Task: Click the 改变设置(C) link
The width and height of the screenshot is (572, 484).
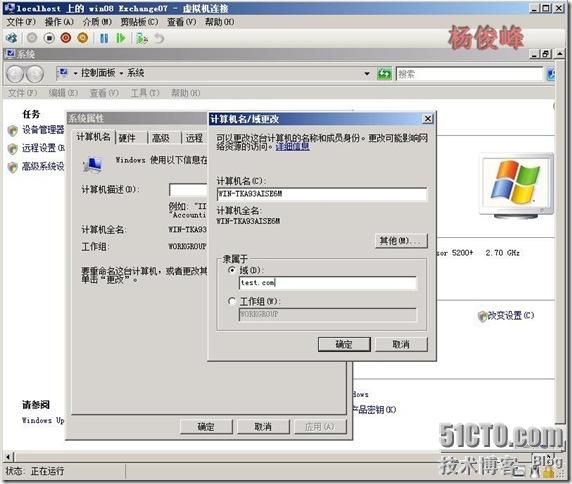Action: point(511,316)
